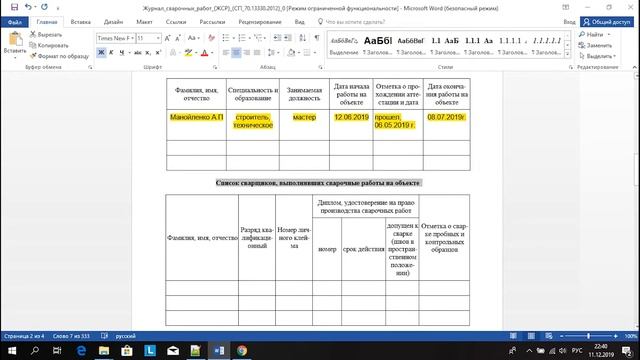Decrease the font size
Viewport: 640px width, 360px height.
tap(178, 38)
